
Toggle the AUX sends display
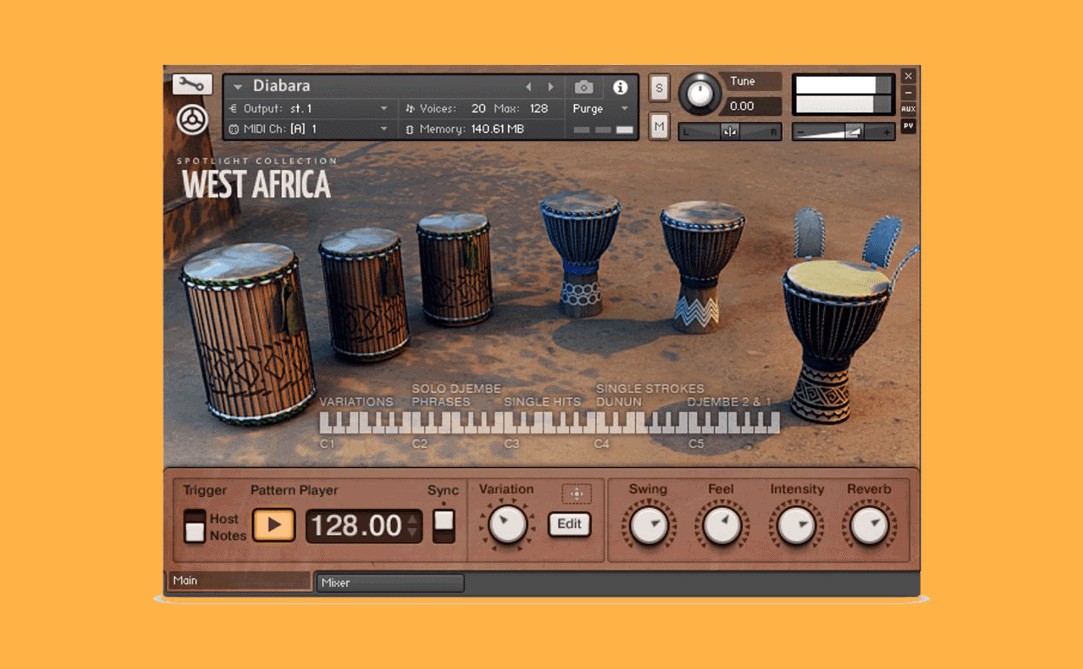pos(908,109)
